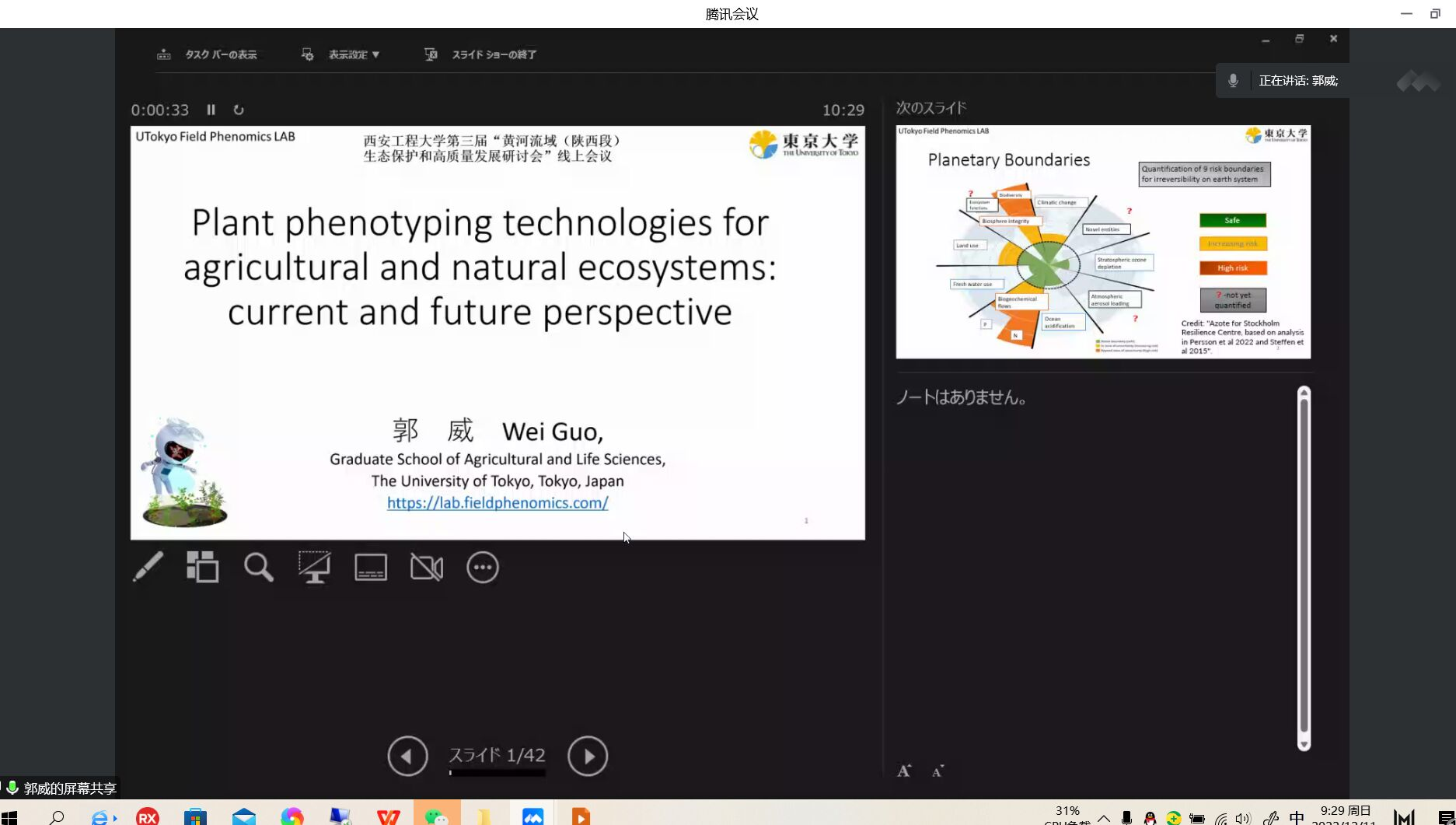
Task: Expand the 表示設定 dropdown
Action: tap(342, 54)
